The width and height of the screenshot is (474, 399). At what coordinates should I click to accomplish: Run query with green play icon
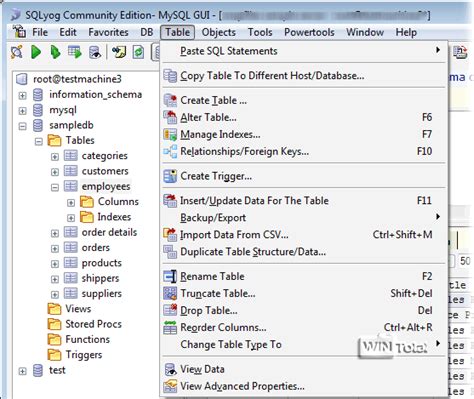pos(36,52)
